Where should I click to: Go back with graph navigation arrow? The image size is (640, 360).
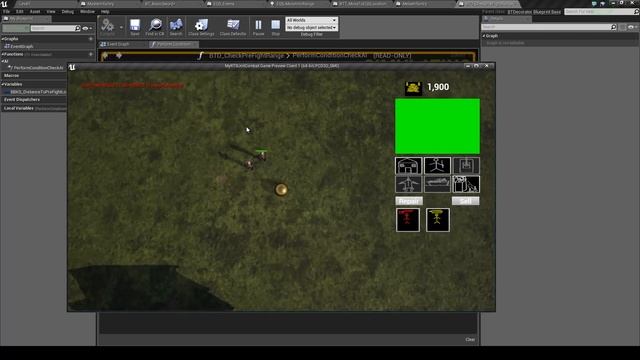coord(105,55)
